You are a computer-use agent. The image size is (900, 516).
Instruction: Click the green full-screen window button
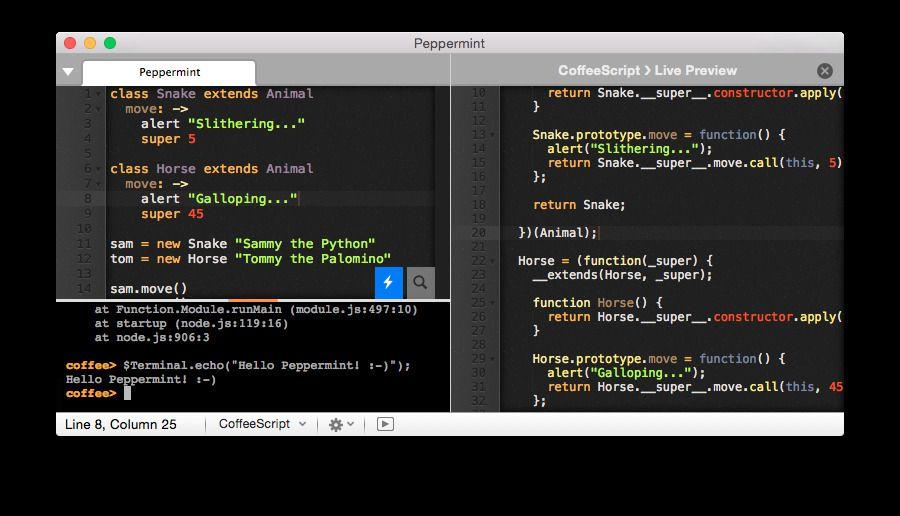(110, 43)
